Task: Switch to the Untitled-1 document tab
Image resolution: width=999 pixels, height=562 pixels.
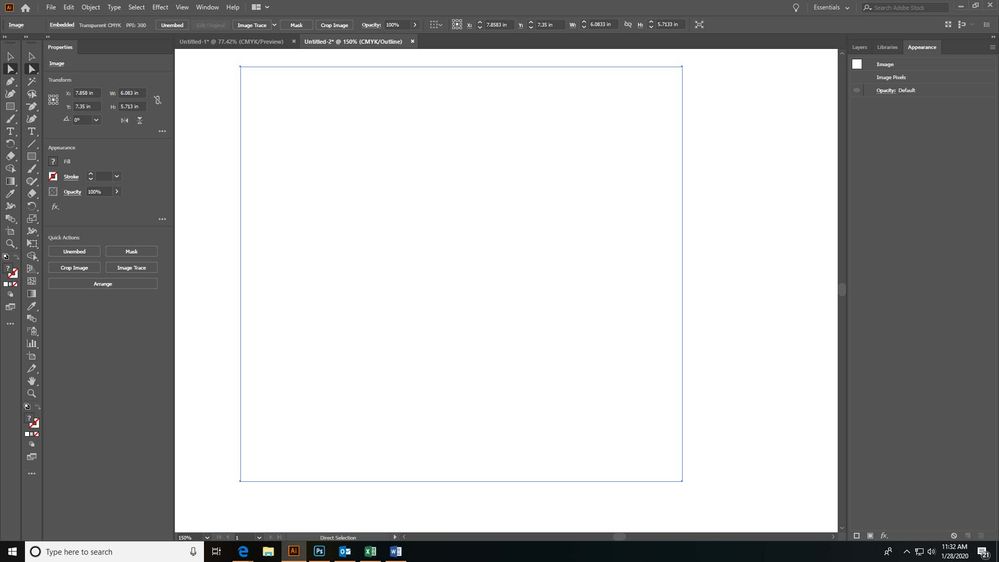Action: (231, 41)
